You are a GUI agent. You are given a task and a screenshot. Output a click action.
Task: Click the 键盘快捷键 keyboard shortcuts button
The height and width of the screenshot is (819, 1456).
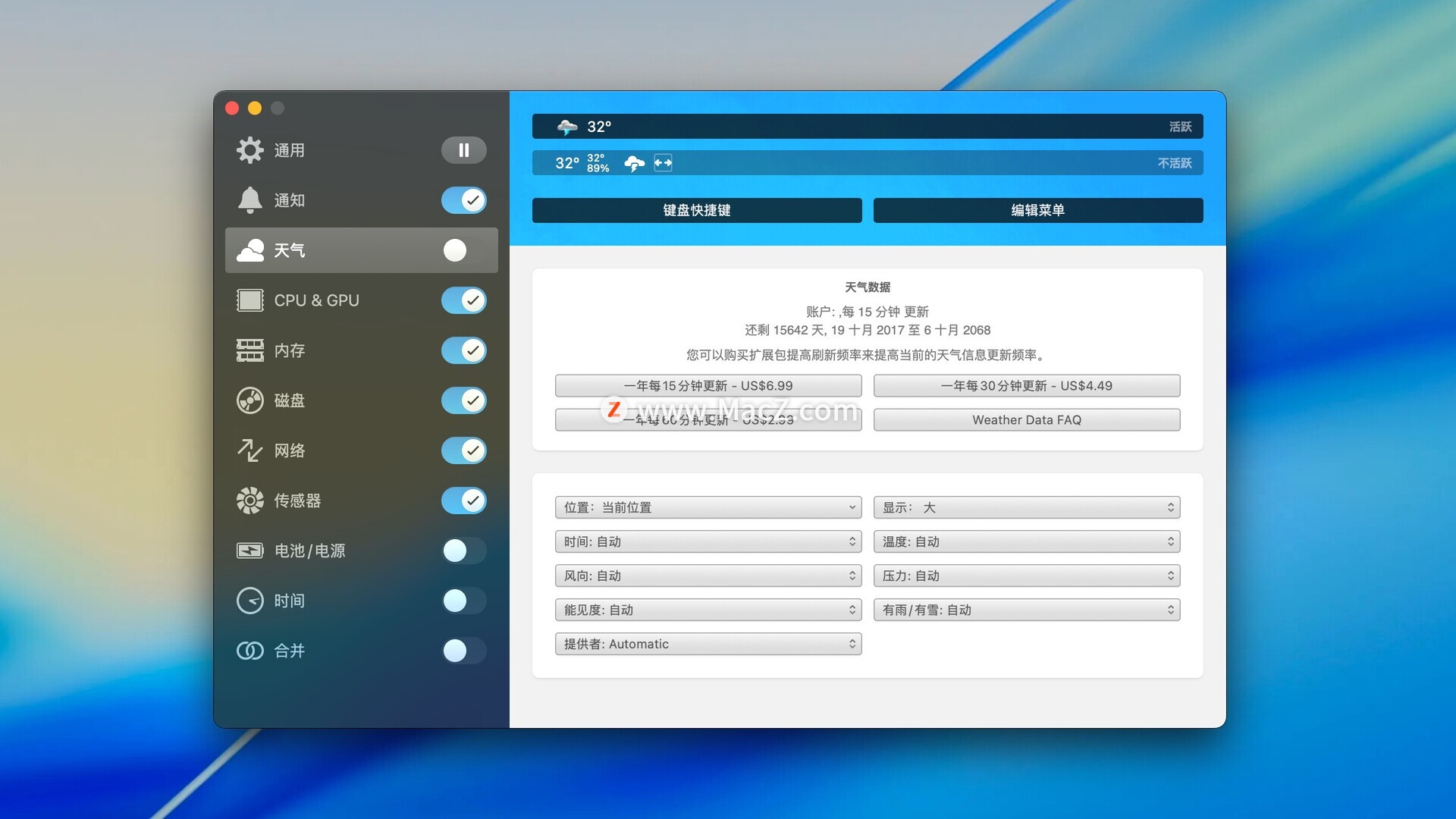(x=696, y=210)
